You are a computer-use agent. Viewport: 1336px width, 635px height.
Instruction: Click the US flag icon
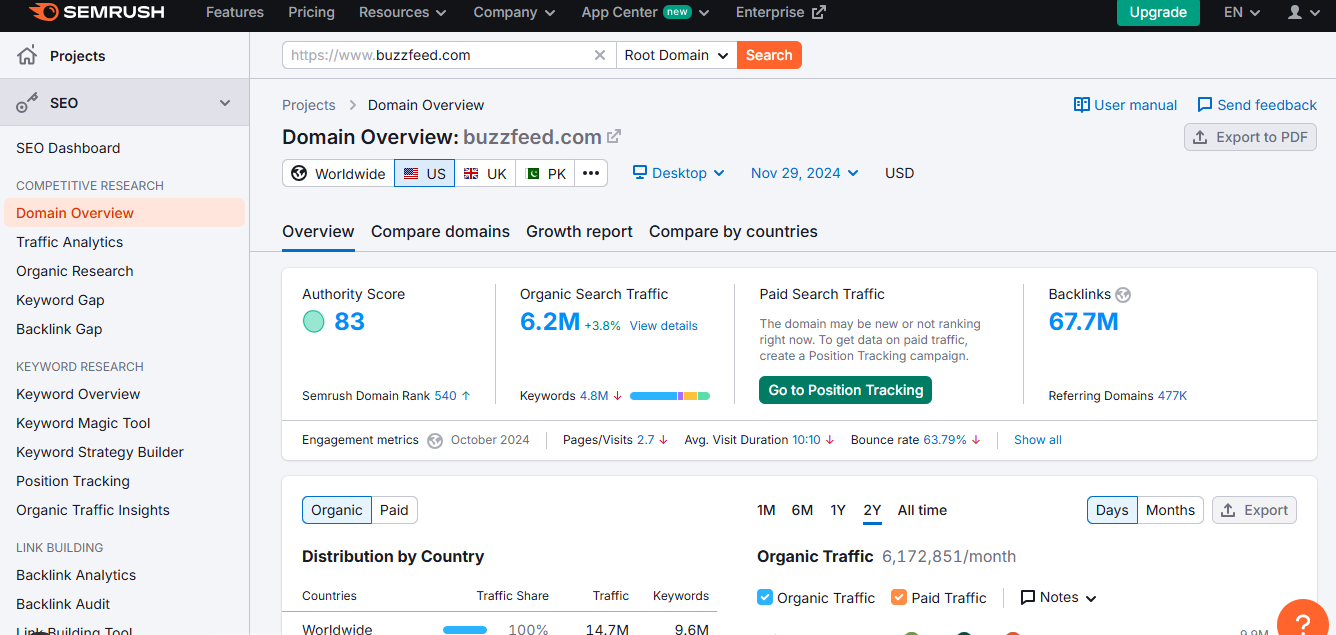point(411,173)
